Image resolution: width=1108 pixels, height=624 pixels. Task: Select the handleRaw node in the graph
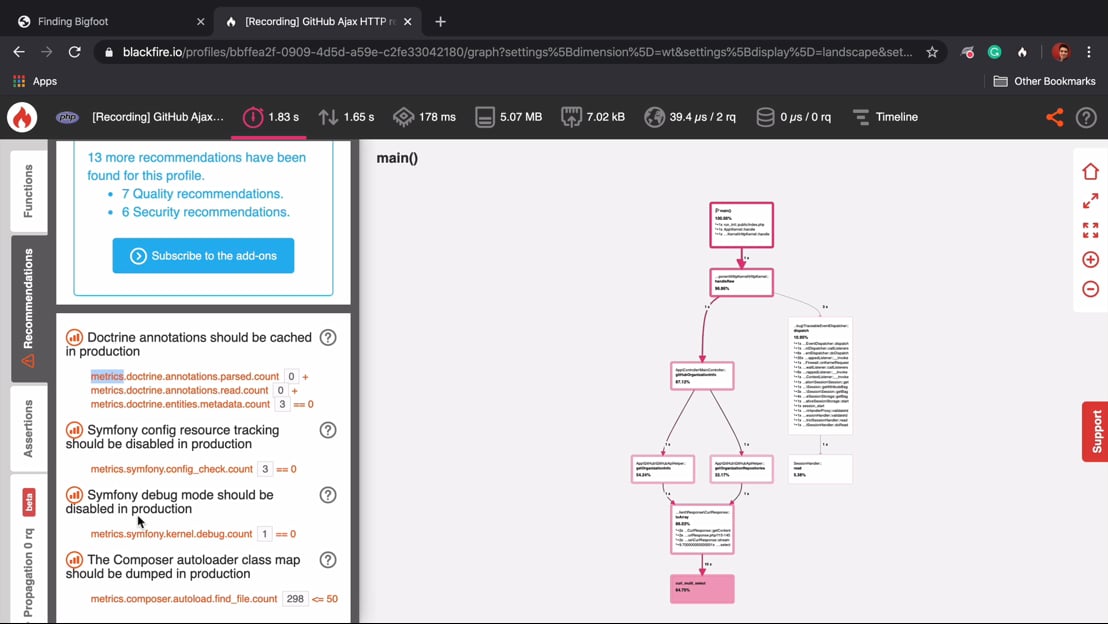click(x=741, y=283)
